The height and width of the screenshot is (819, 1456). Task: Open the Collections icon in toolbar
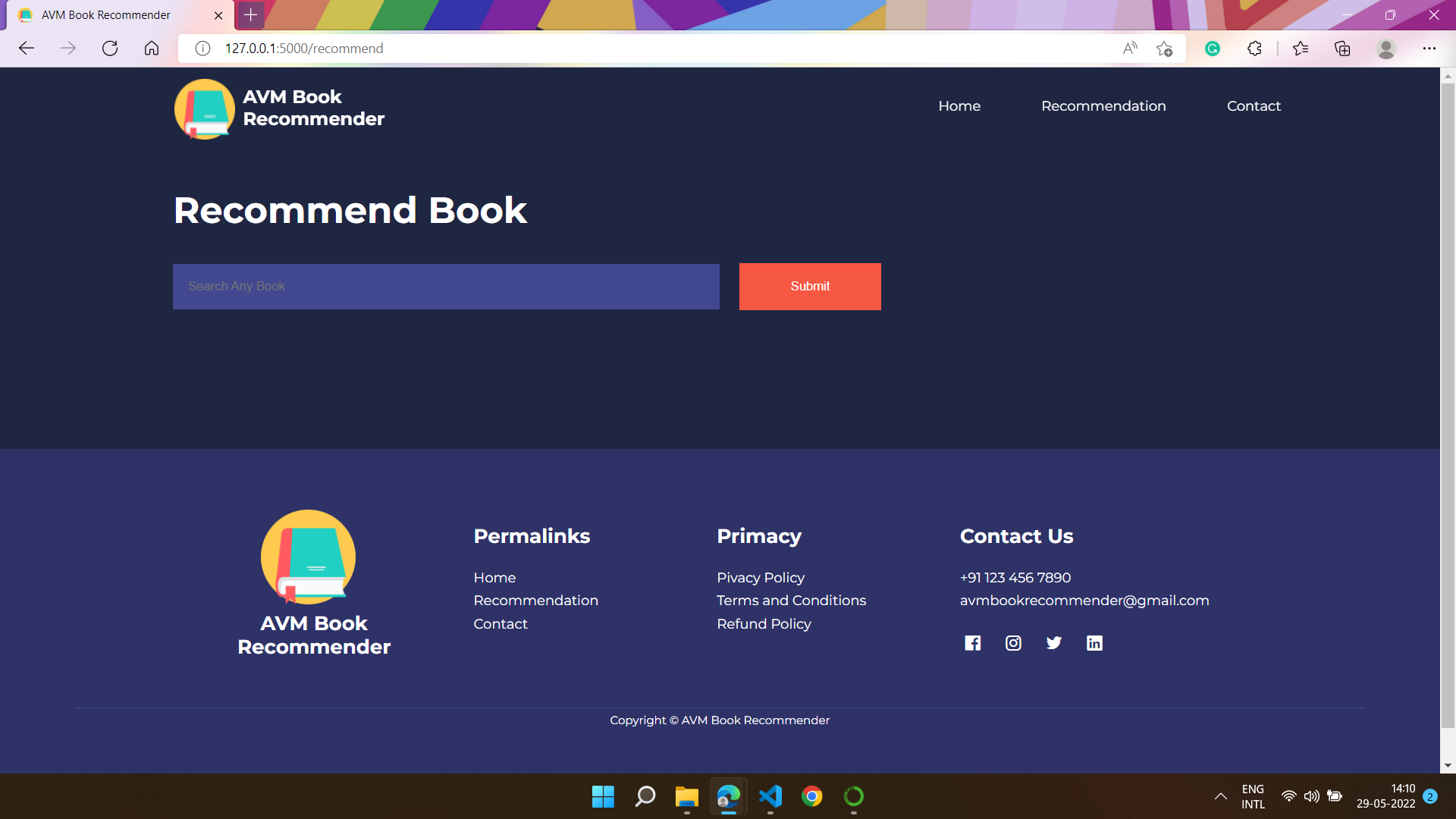1342,49
